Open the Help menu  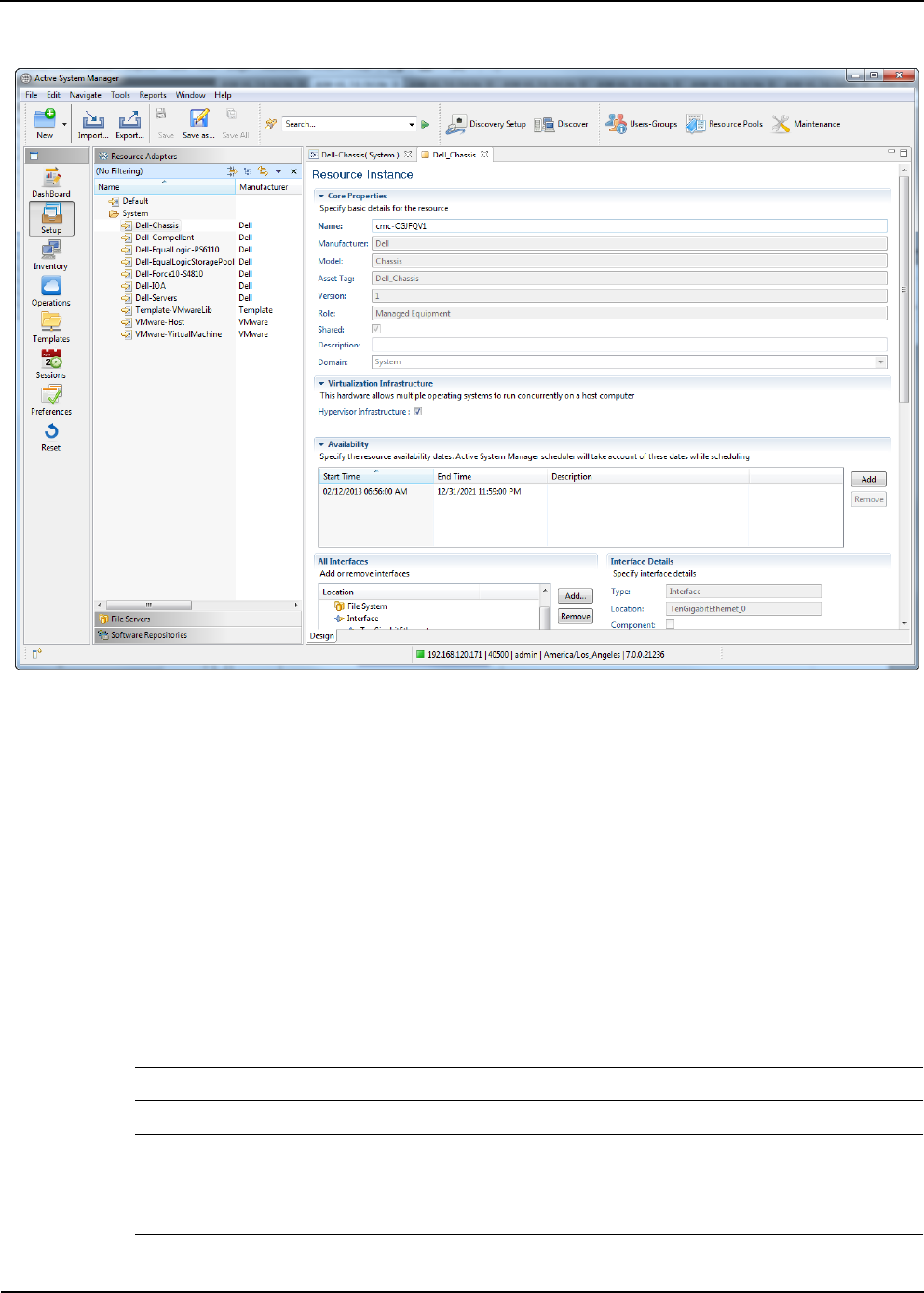click(223, 95)
